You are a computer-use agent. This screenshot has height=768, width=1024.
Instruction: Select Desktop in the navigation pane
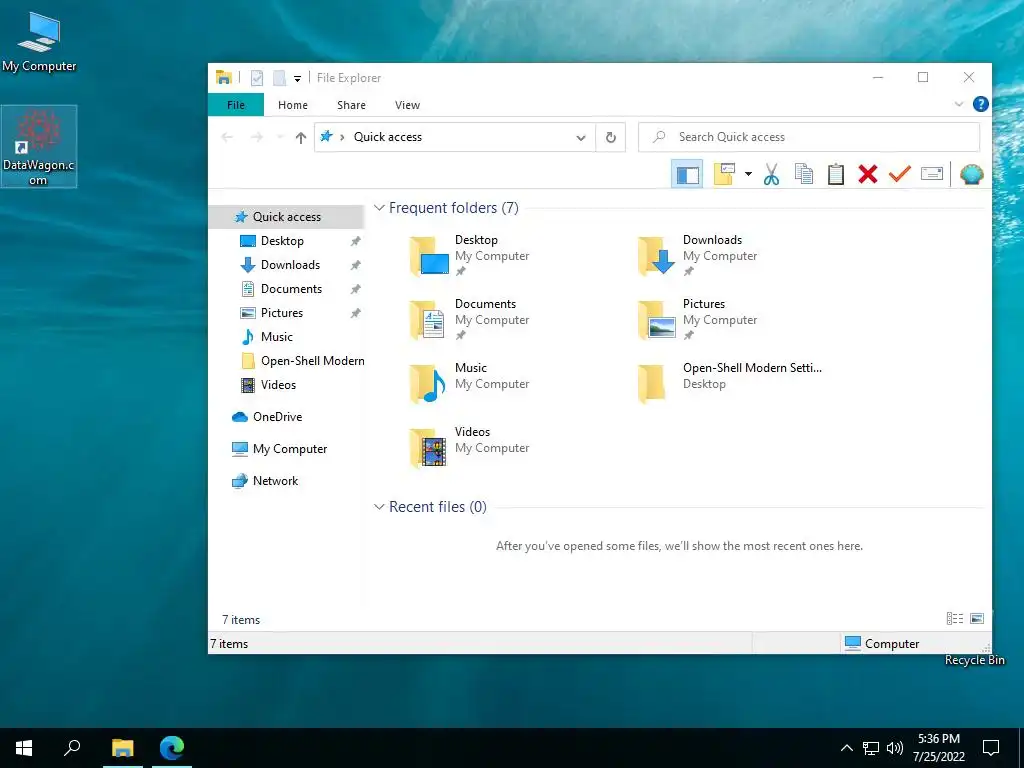click(x=282, y=241)
